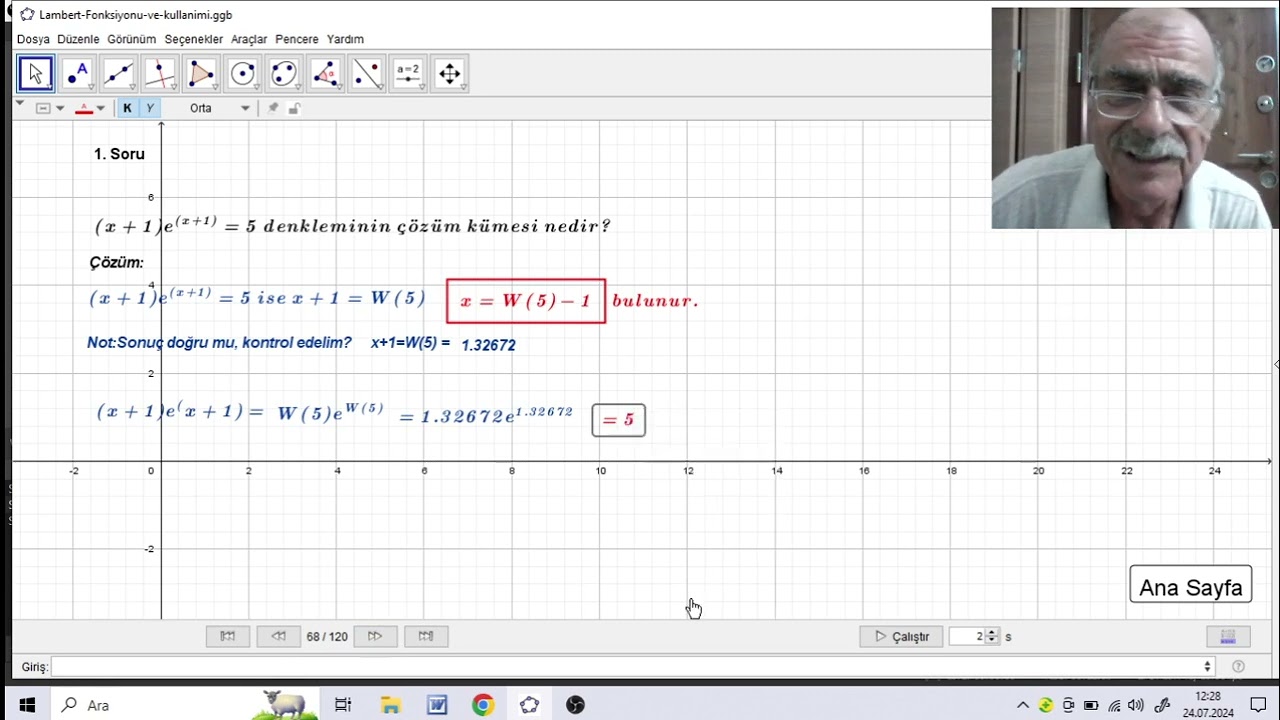Select the Ellipse conic tool
Screen dimensions: 1280x720
pyautogui.click(x=284, y=73)
